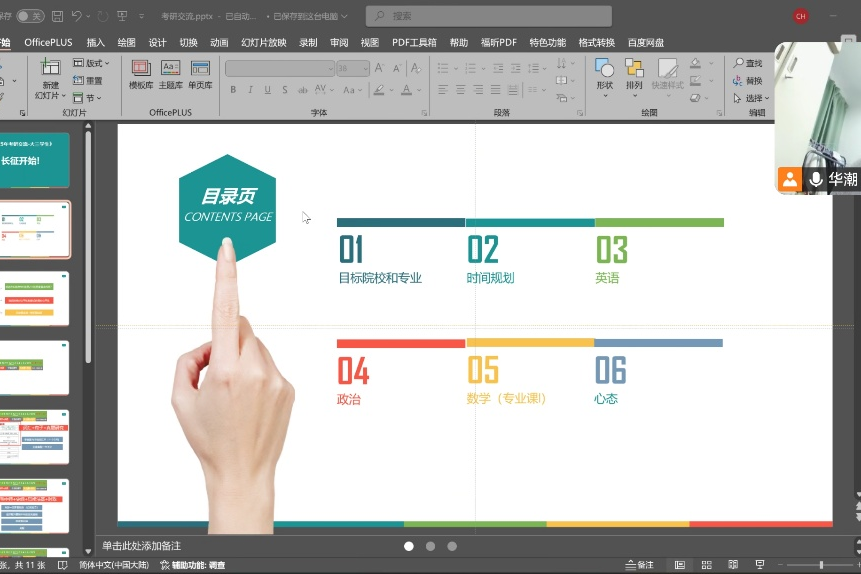Click the save icon in title bar
The height and width of the screenshot is (574, 861).
click(x=57, y=16)
